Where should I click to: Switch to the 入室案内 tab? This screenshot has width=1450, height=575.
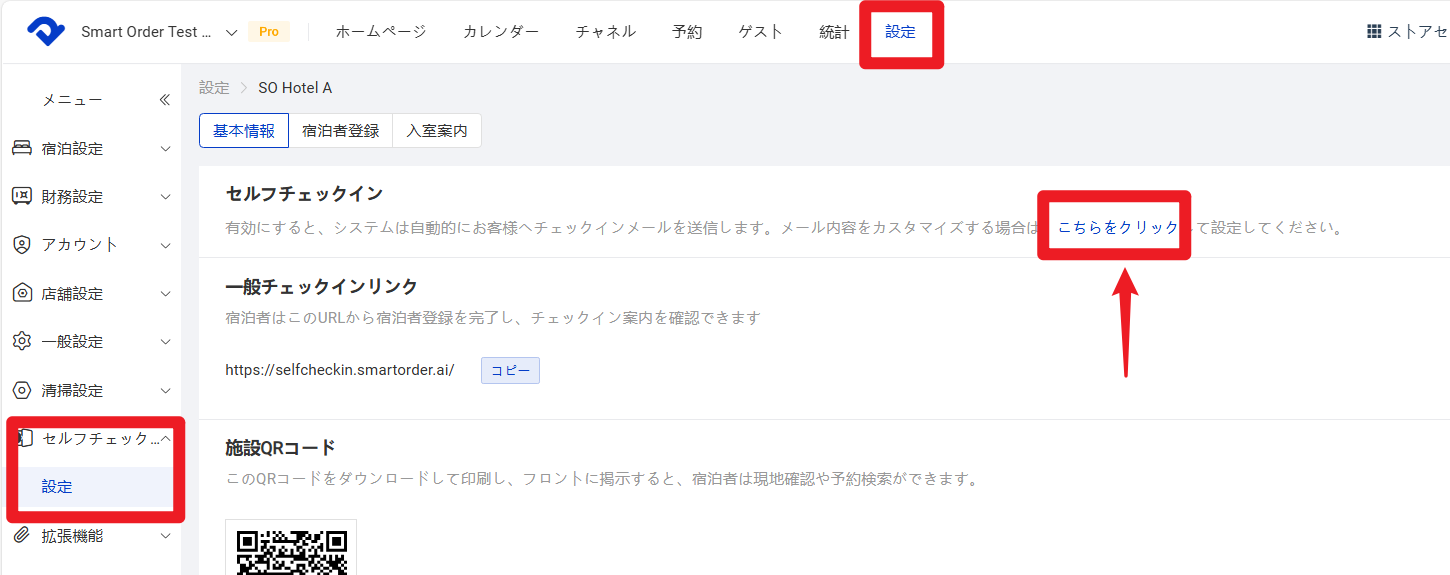pyautogui.click(x=436, y=131)
